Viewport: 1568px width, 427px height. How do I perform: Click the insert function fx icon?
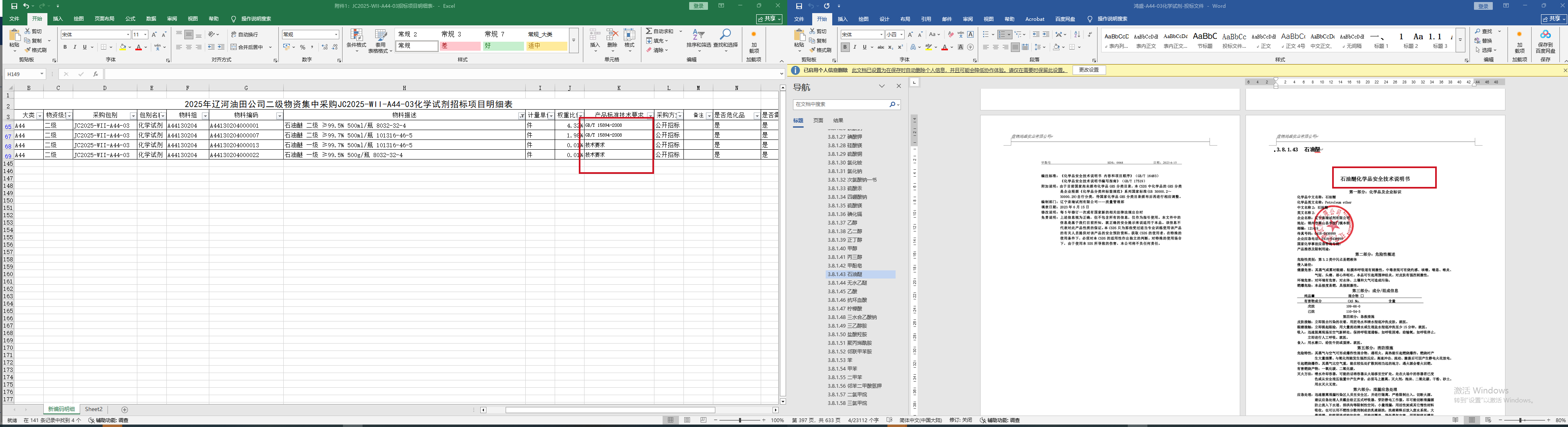coord(96,74)
